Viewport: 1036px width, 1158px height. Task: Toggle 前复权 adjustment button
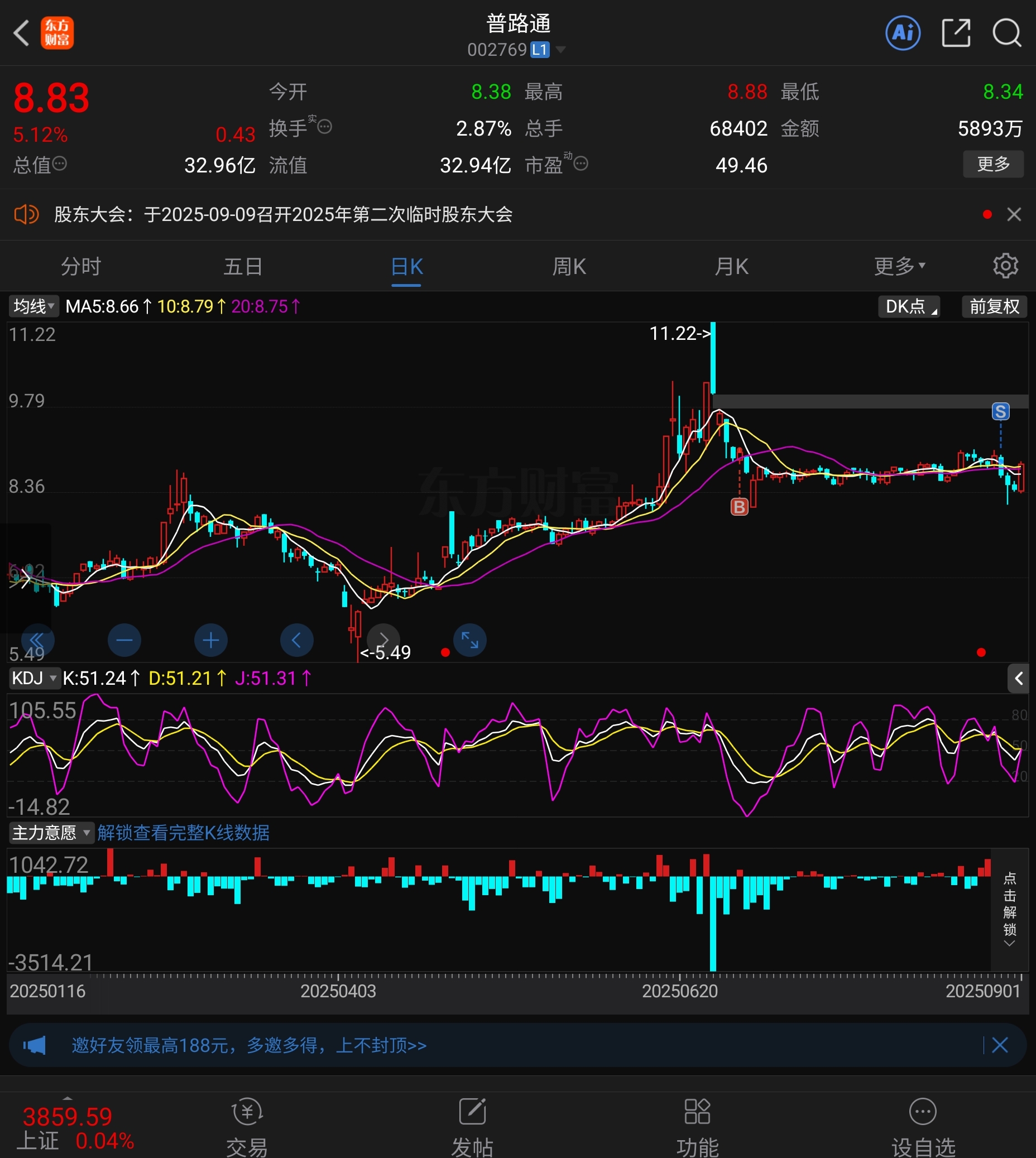pos(995,307)
